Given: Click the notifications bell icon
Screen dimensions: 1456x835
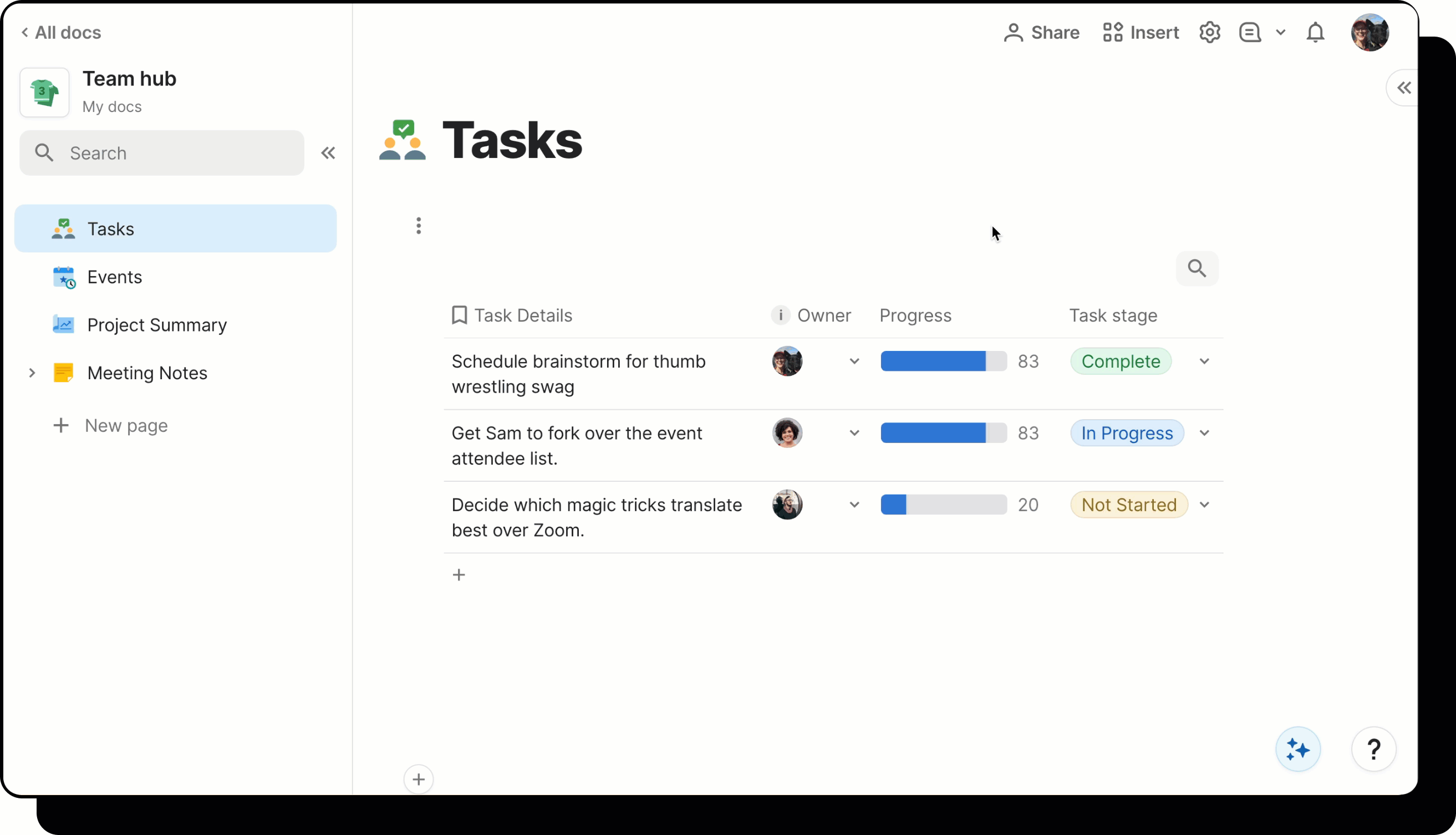Looking at the screenshot, I should [x=1315, y=33].
